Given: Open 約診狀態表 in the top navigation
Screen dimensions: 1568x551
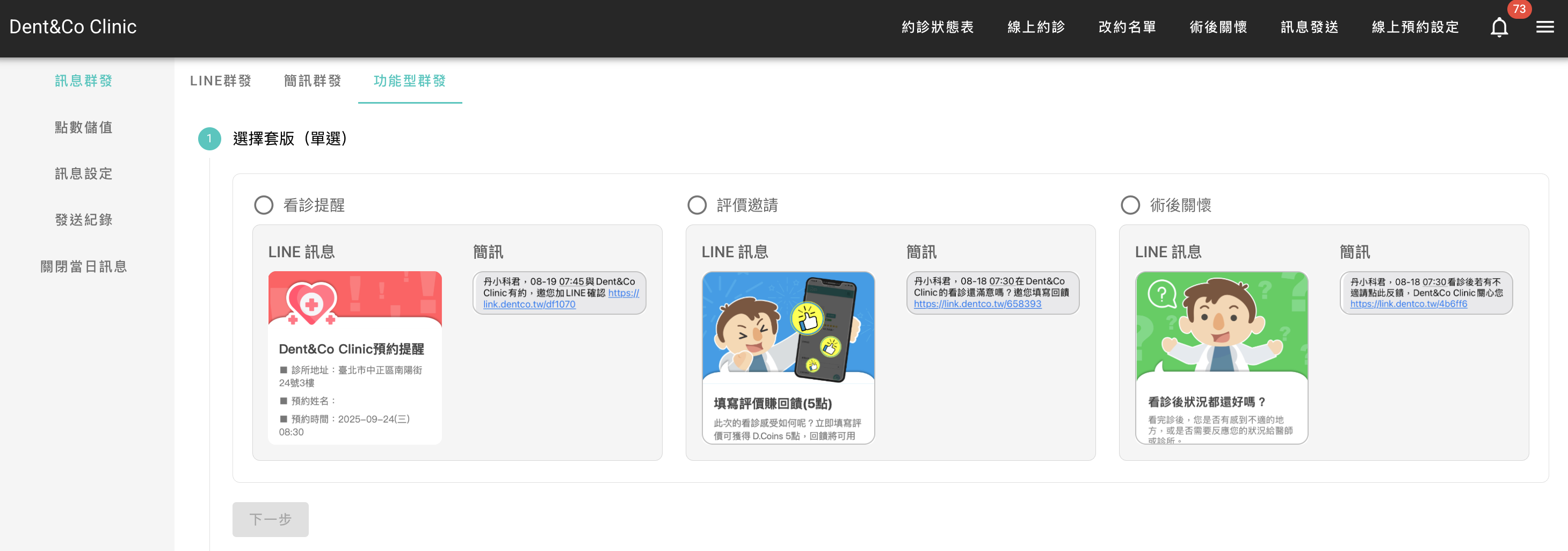Looking at the screenshot, I should [938, 27].
